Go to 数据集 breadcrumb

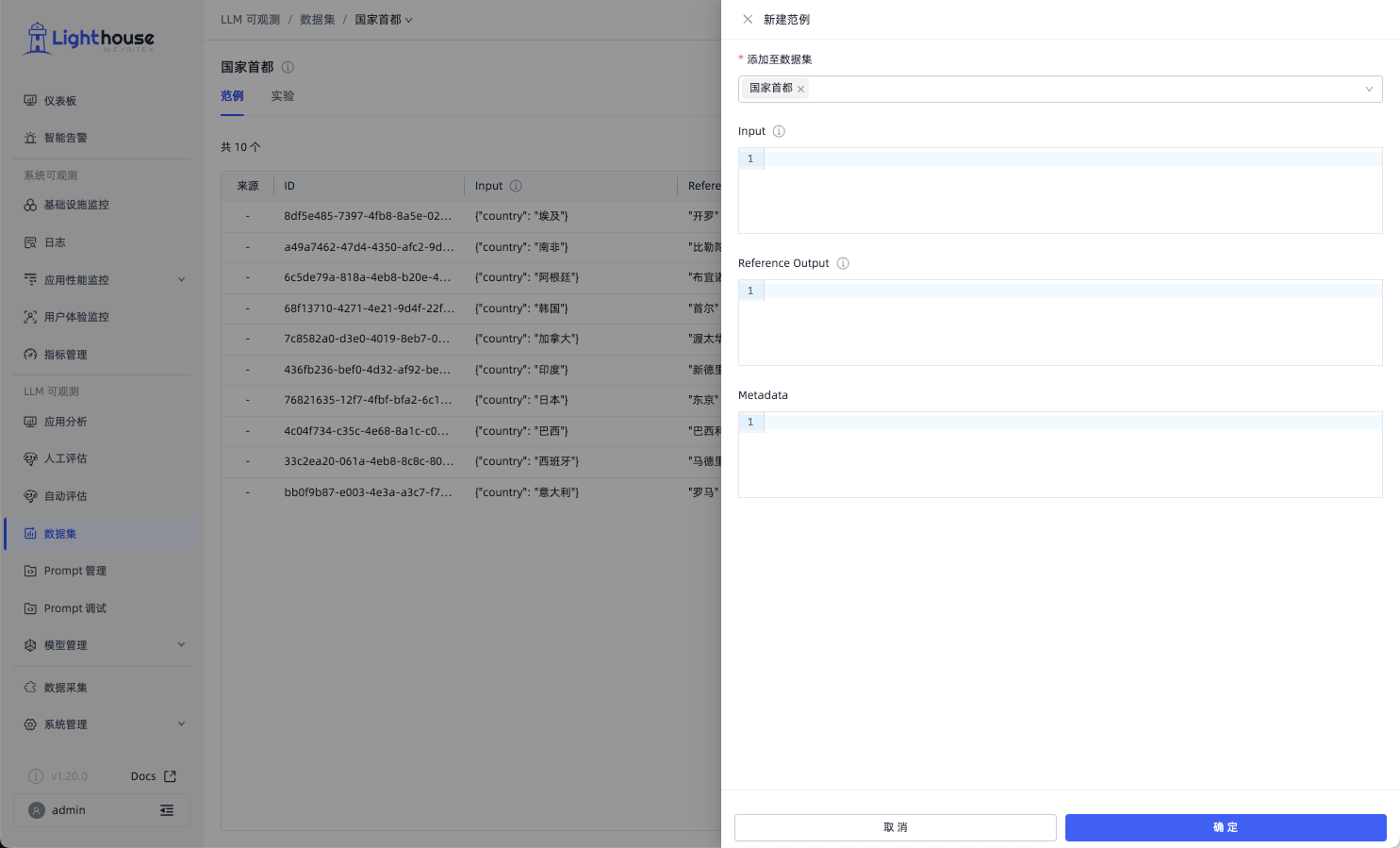coord(318,20)
